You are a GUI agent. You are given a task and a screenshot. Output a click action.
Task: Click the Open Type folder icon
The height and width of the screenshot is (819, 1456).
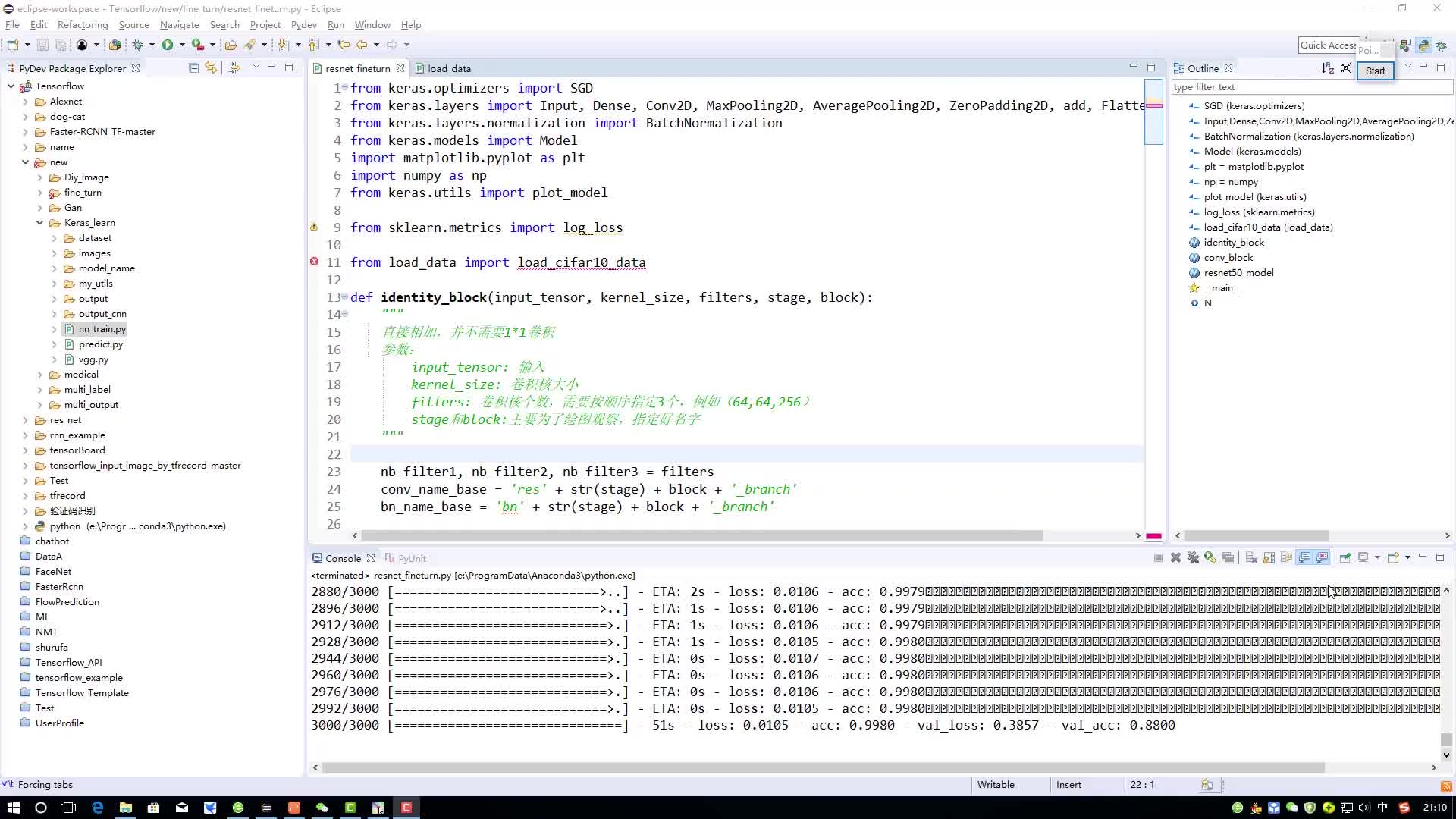coord(231,45)
